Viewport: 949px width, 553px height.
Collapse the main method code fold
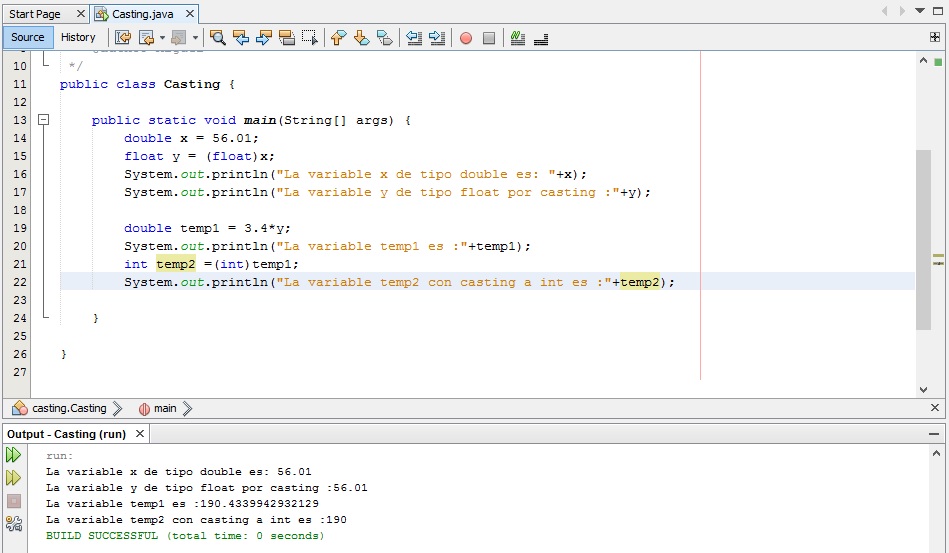43,120
